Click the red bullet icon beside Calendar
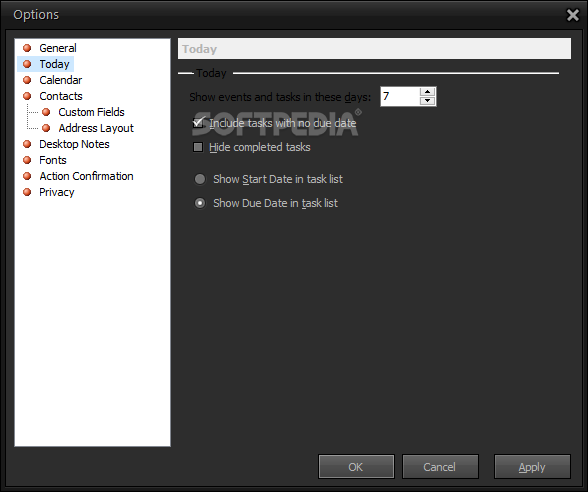588x492 pixels. tap(27, 80)
